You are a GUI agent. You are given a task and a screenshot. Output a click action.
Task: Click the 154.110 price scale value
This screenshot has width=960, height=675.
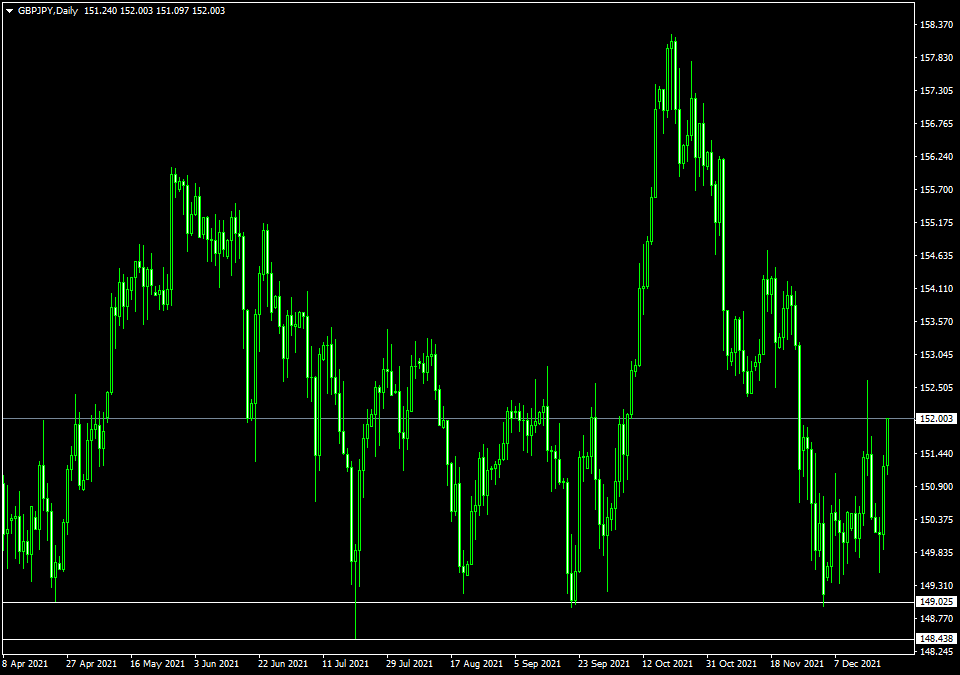(x=937, y=288)
